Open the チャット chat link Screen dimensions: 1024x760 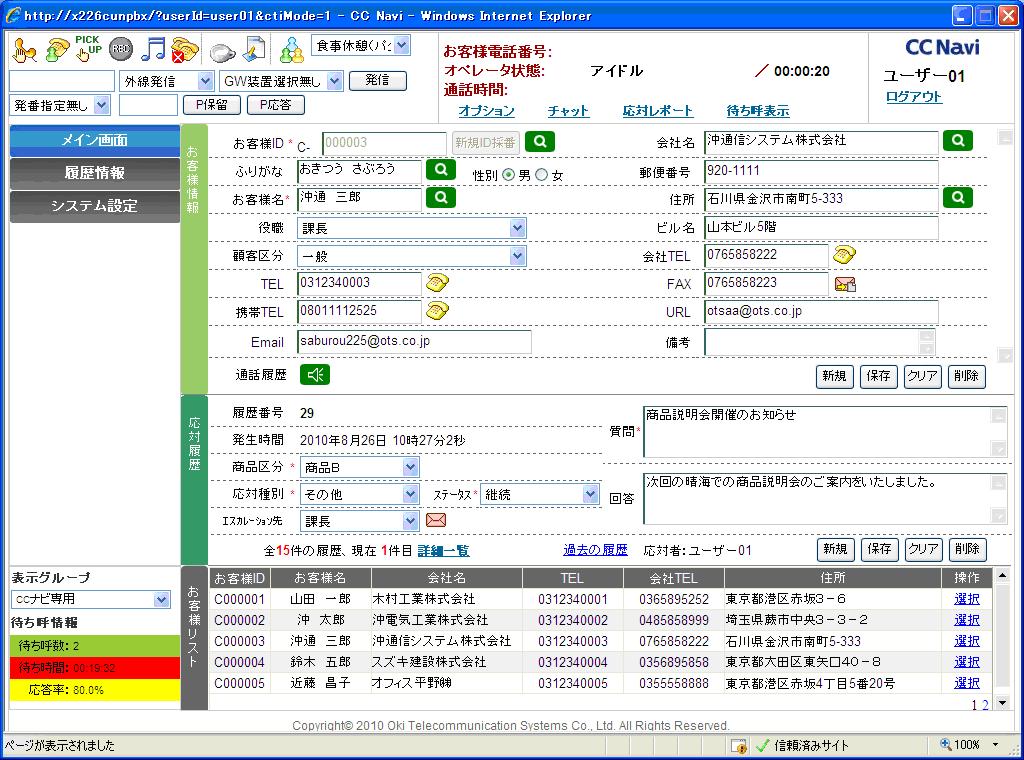(568, 111)
